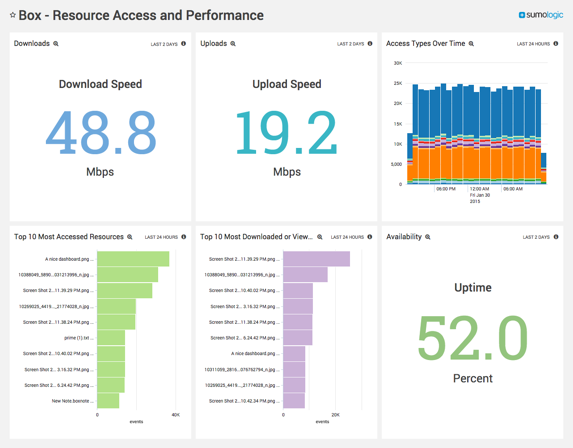Open the magnifier on Top 10 Most Downloaded panel
This screenshot has height=448, width=573.
click(320, 237)
